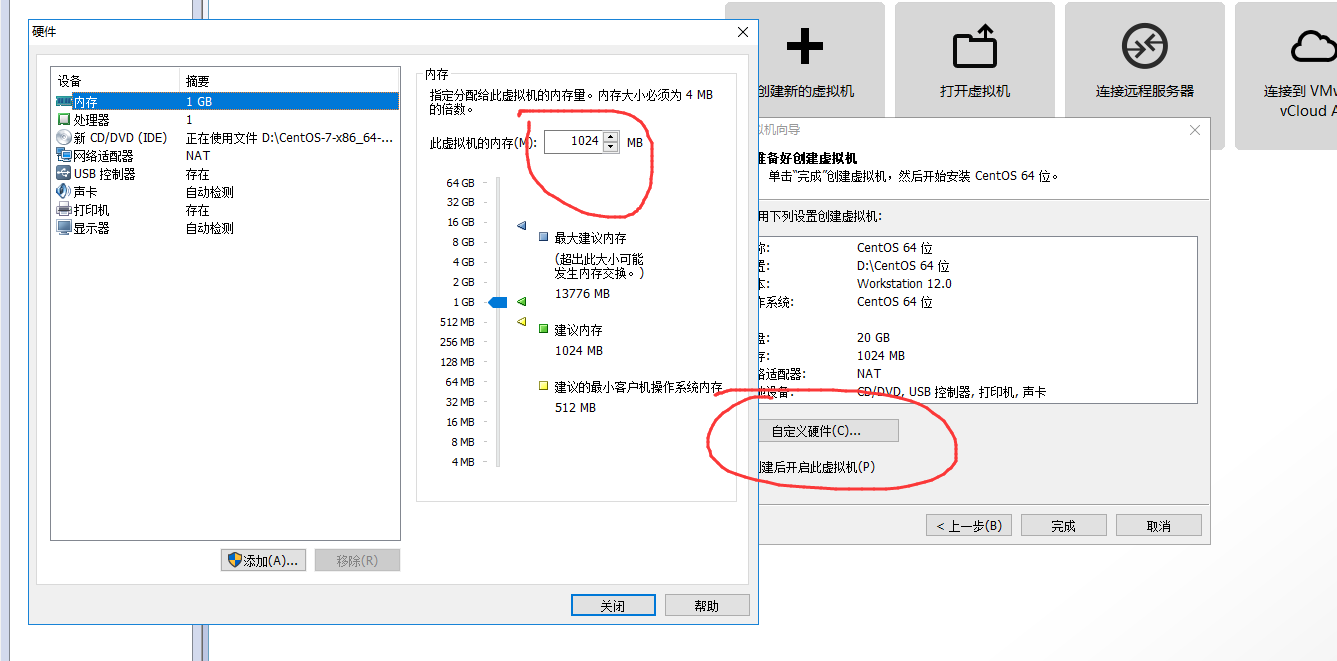This screenshot has height=661, width=1337.
Task: Click green recommended memory marker
Action: pos(521,301)
